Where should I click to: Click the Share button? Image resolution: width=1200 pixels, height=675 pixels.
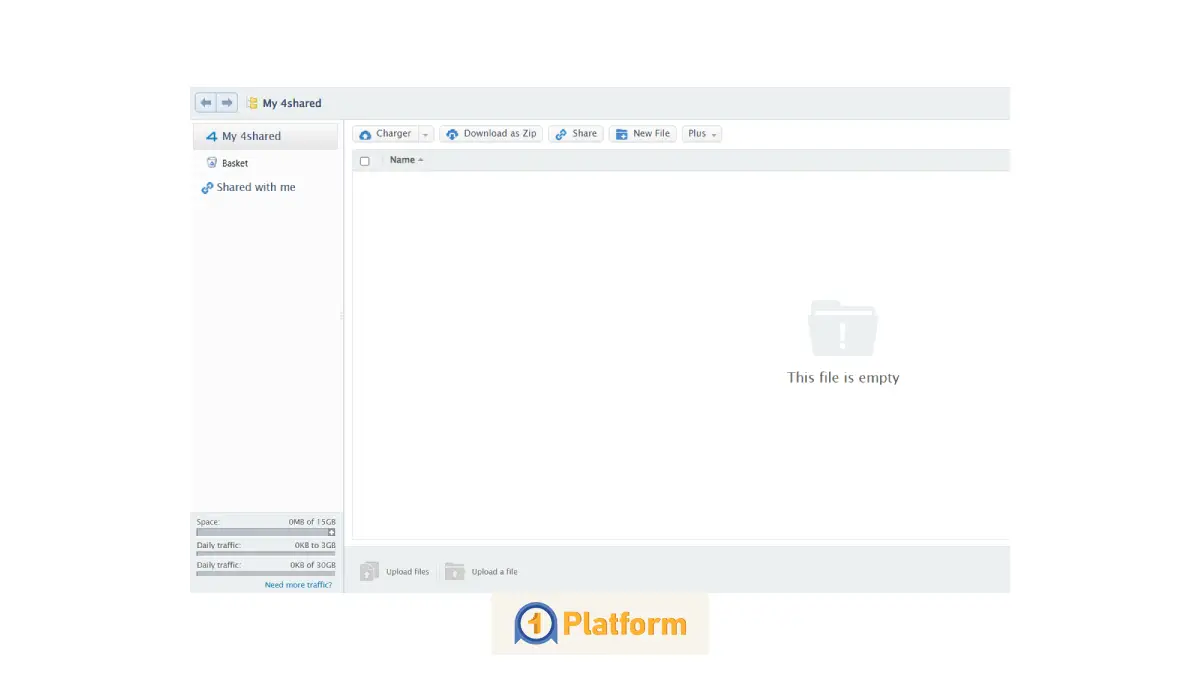tap(576, 134)
